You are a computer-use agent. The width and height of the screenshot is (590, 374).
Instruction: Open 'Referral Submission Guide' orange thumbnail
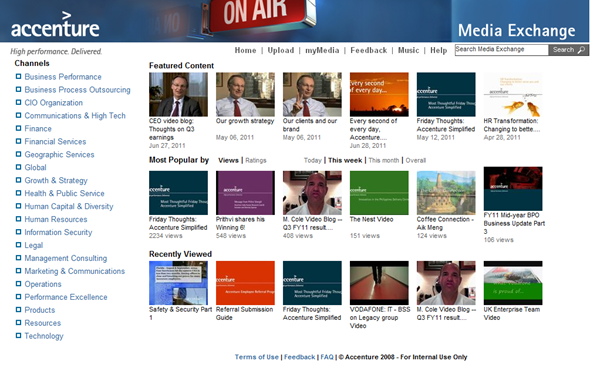point(245,283)
